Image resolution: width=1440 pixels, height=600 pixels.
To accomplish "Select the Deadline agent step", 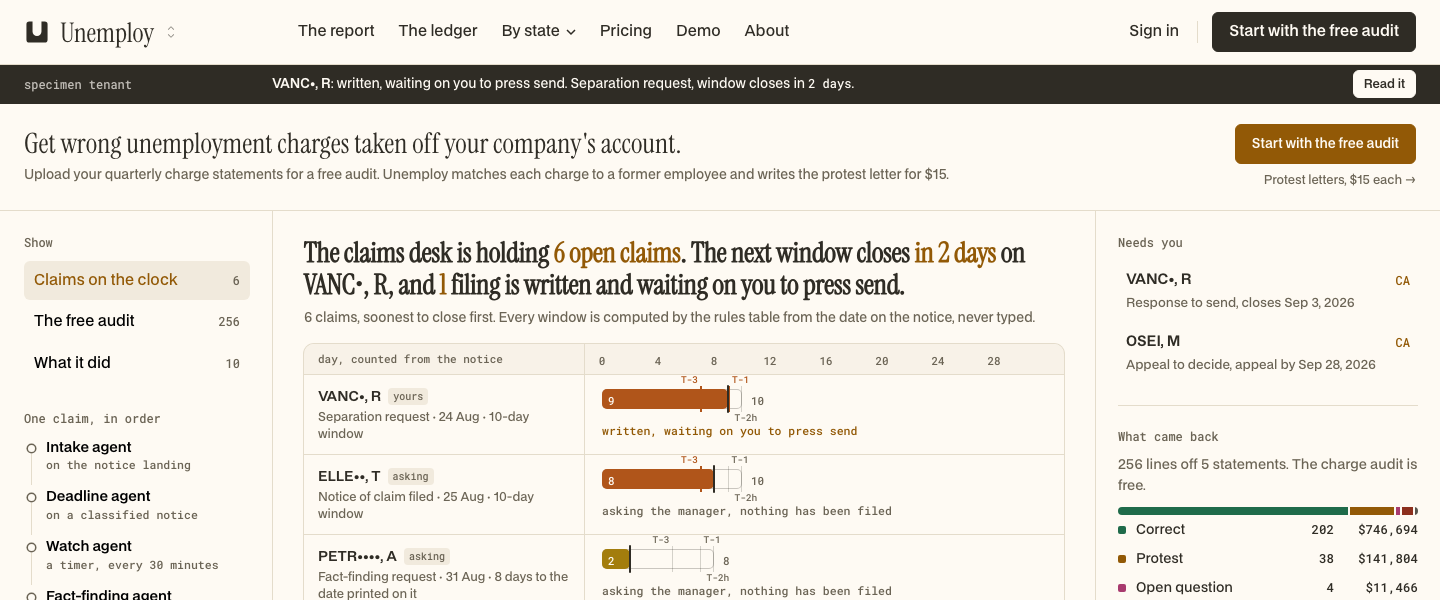I will [137, 505].
